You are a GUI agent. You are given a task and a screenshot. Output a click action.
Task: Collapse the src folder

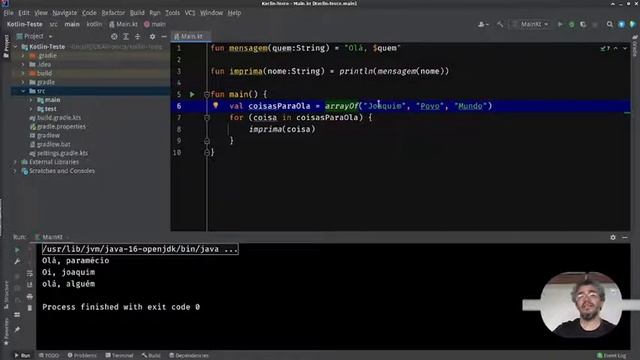[23, 91]
